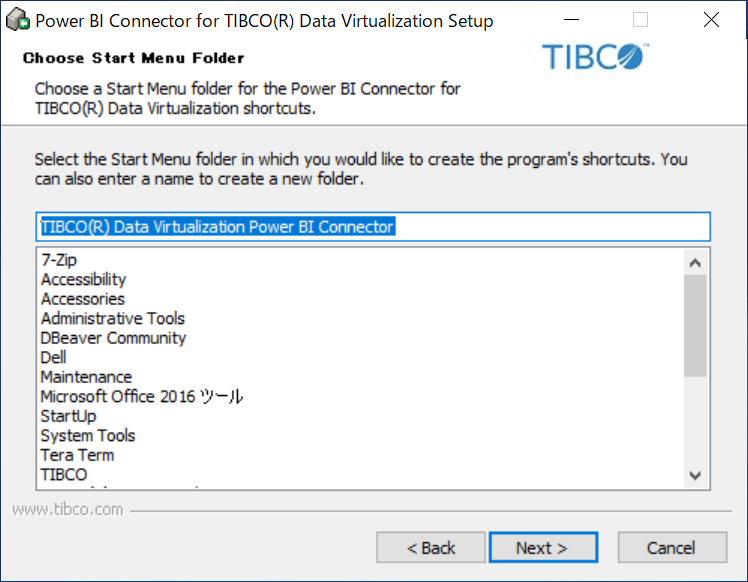The height and width of the screenshot is (582, 748).
Task: Click the list's down scroll arrow
Action: [x=695, y=475]
